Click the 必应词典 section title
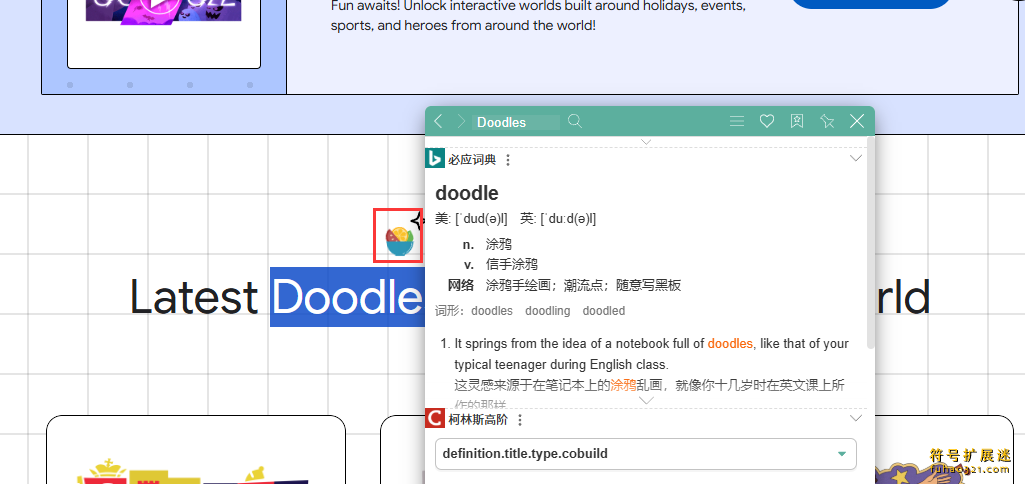Image resolution: width=1025 pixels, height=484 pixels. (472, 159)
